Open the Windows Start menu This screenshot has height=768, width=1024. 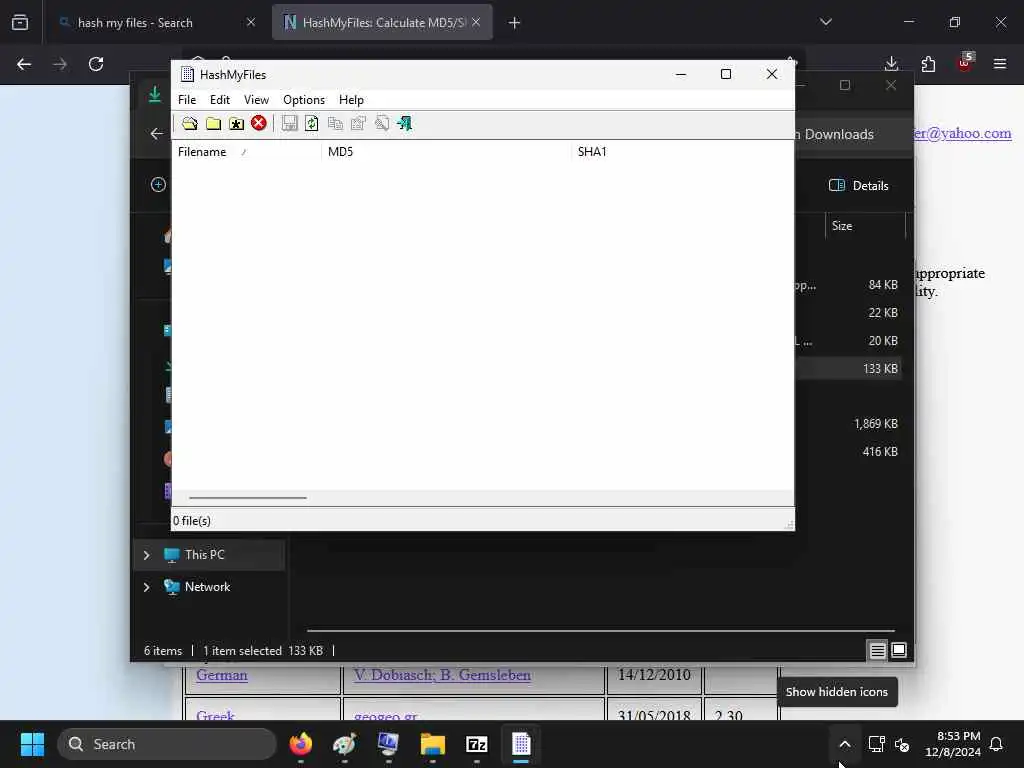point(32,744)
